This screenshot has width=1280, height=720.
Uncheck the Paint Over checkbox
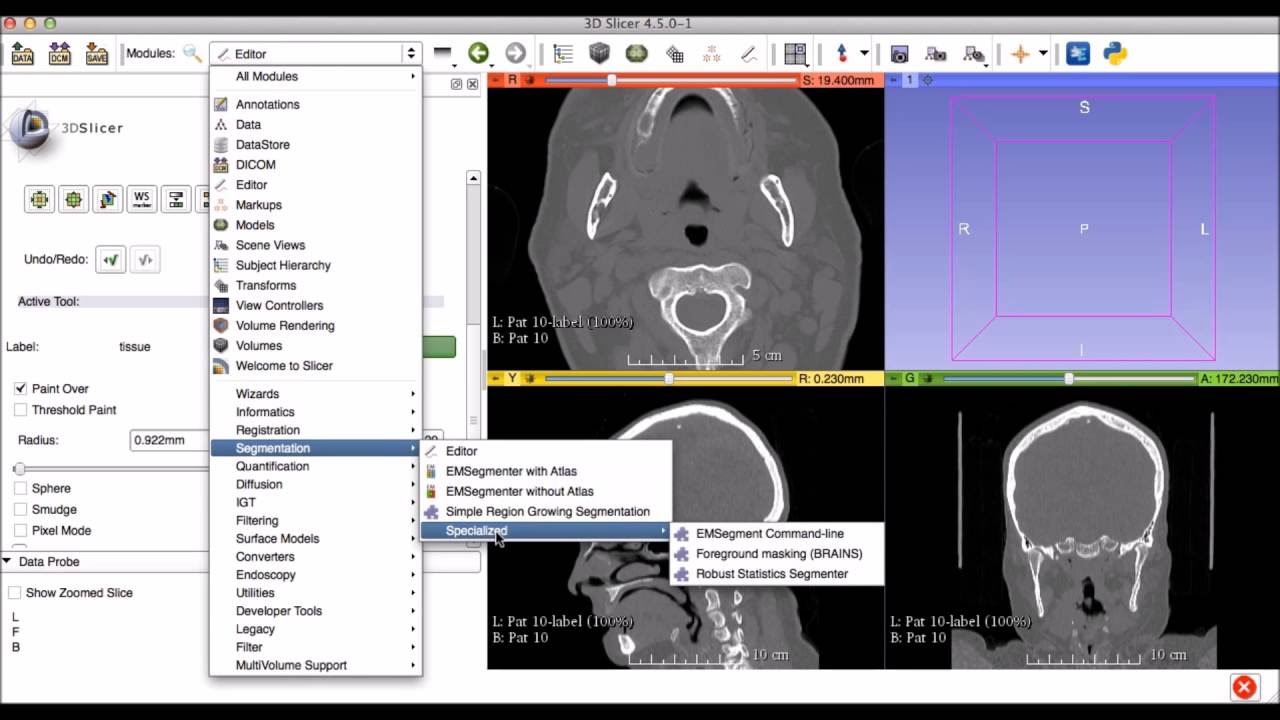[20, 388]
